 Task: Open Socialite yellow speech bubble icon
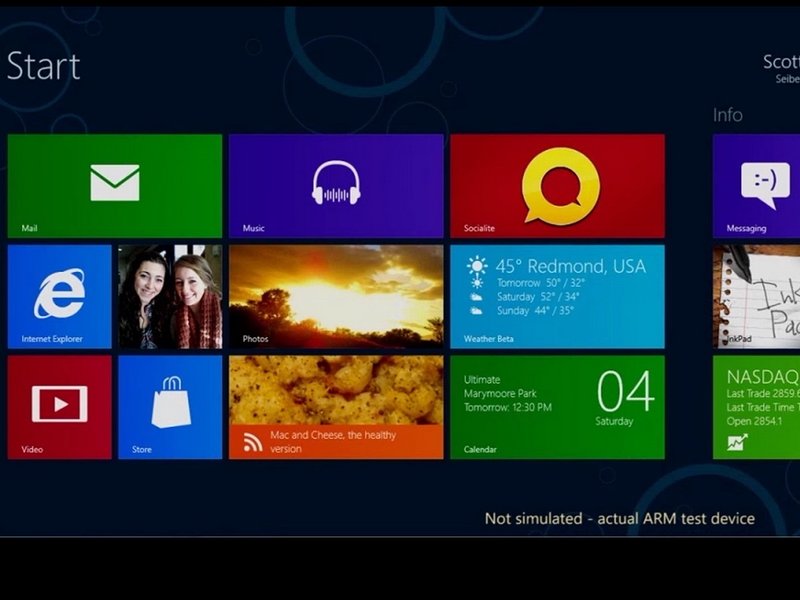click(561, 186)
